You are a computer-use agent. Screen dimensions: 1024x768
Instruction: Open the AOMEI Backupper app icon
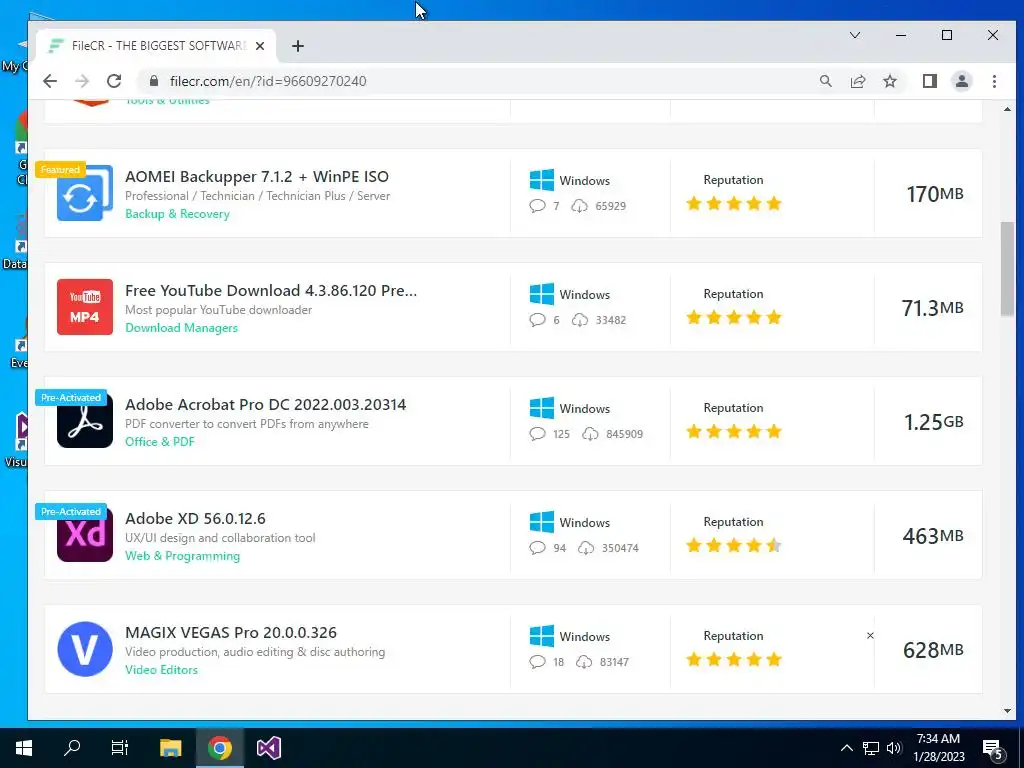pos(84,193)
